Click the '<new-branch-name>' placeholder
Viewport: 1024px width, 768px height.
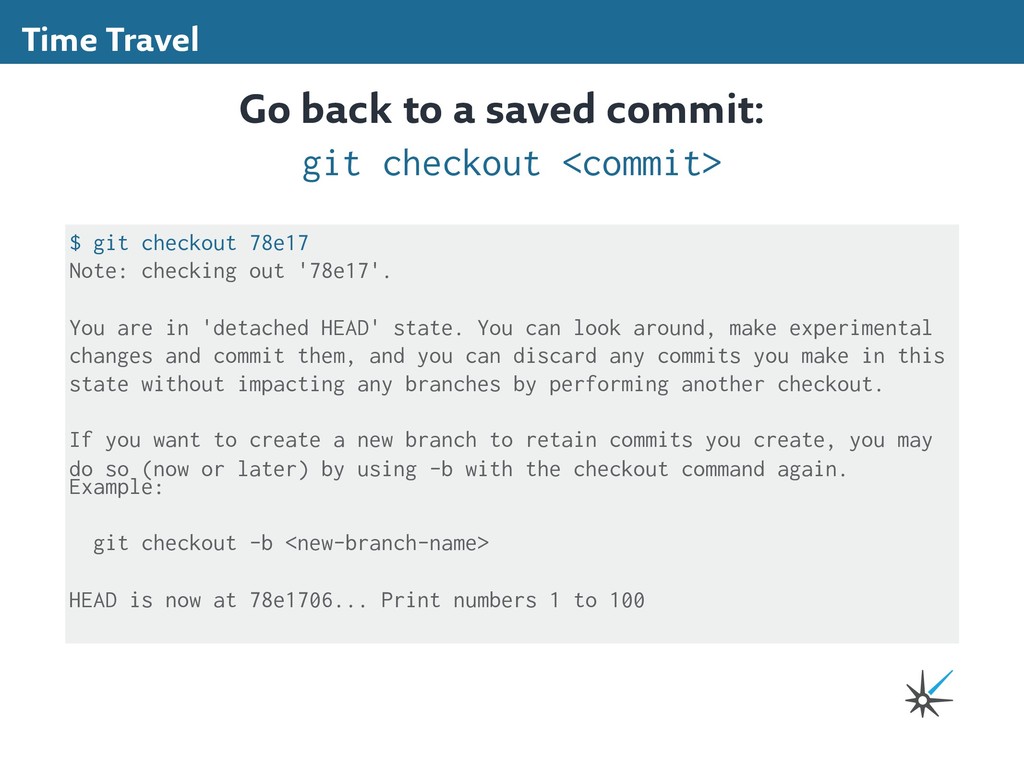[387, 543]
